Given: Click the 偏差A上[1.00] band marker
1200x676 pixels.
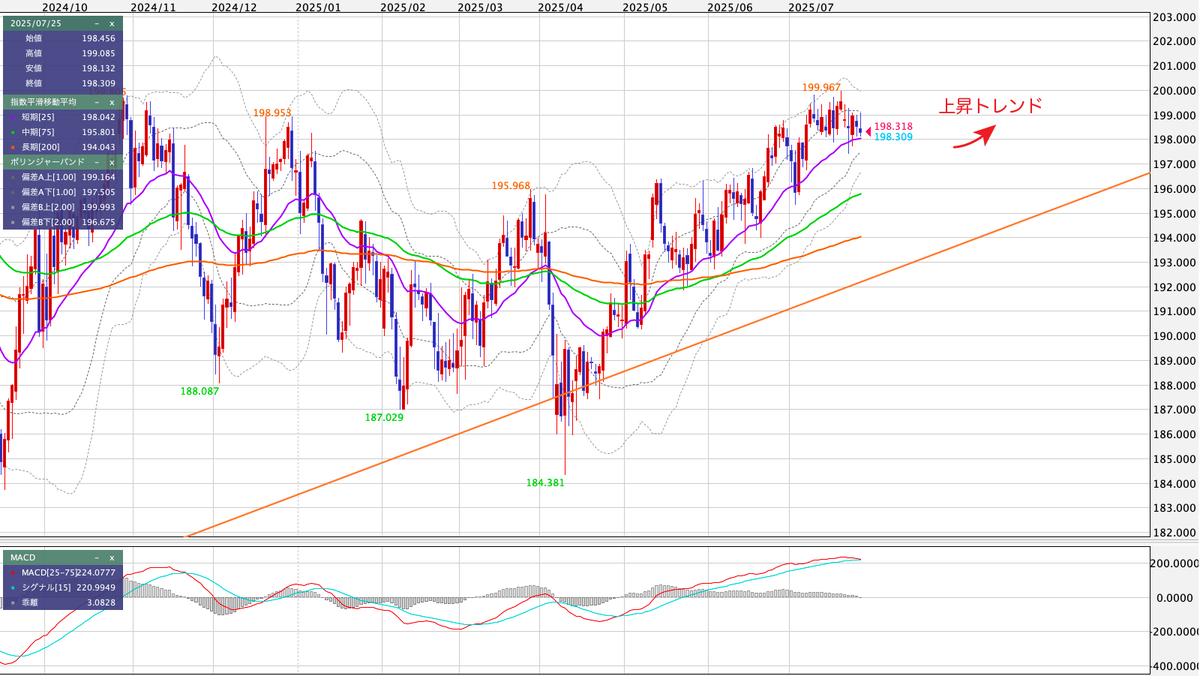Looking at the screenshot, I should (x=12, y=177).
